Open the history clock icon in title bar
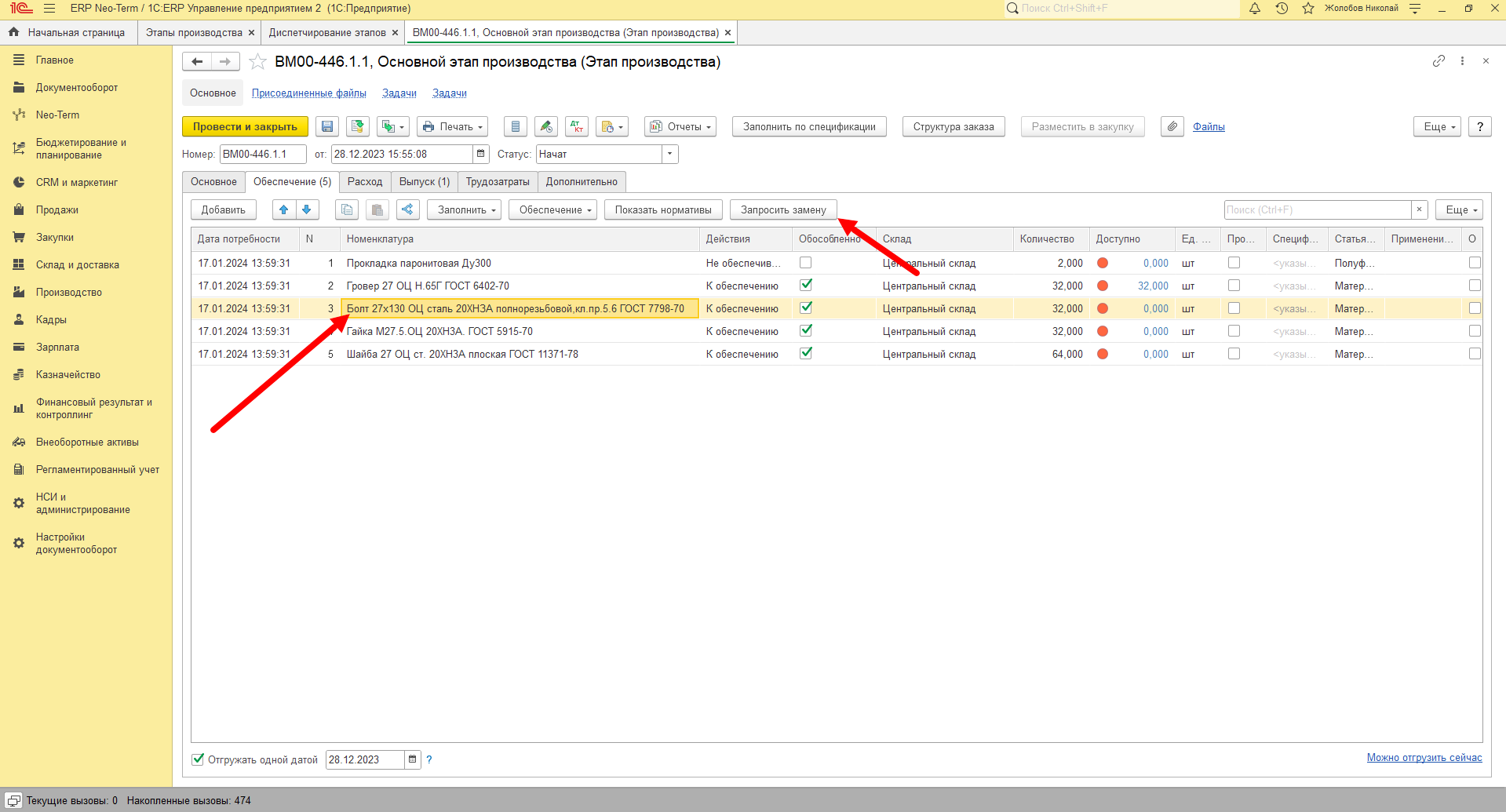The width and height of the screenshot is (1506, 812). 1282,9
